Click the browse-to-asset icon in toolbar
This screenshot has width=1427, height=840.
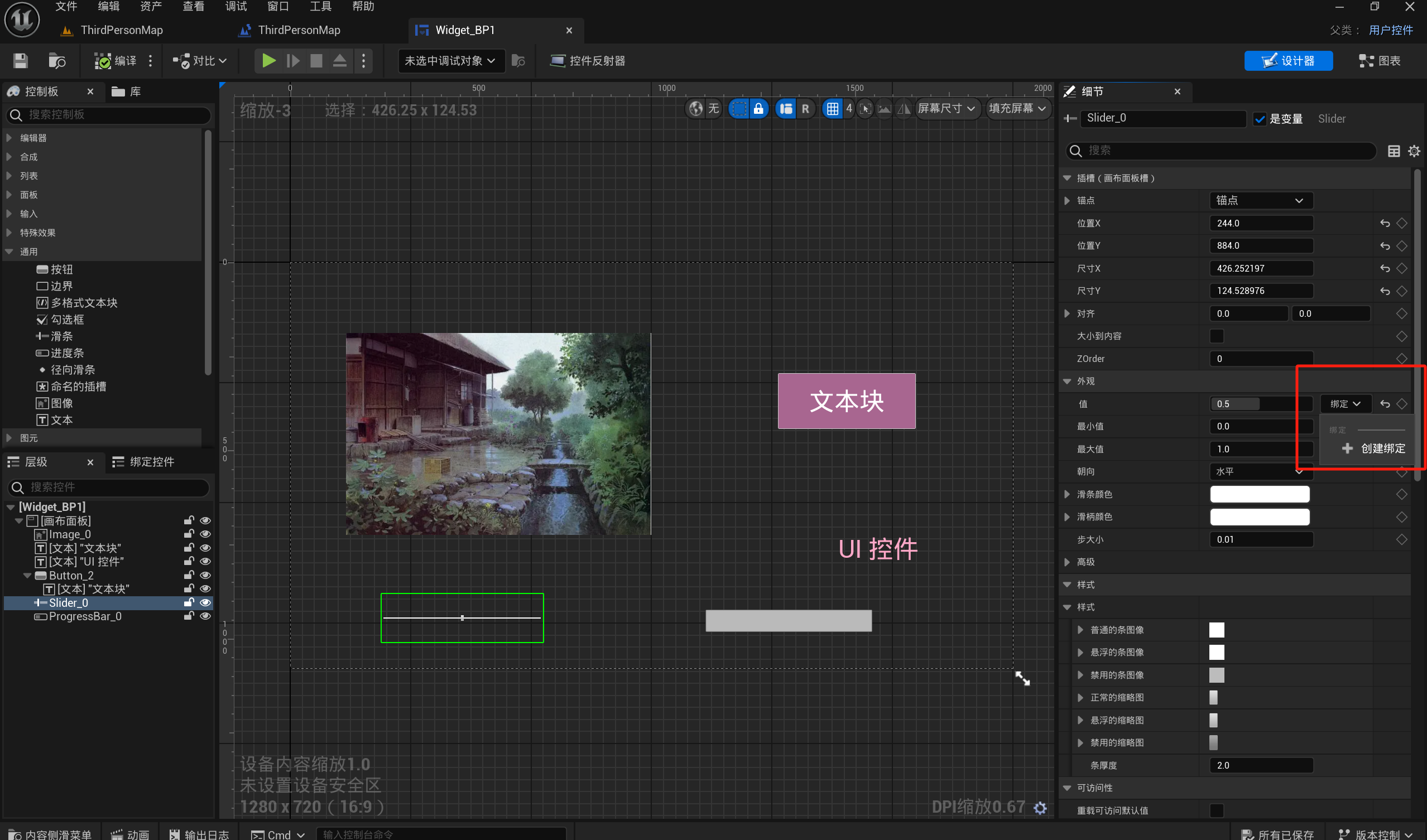click(x=56, y=61)
